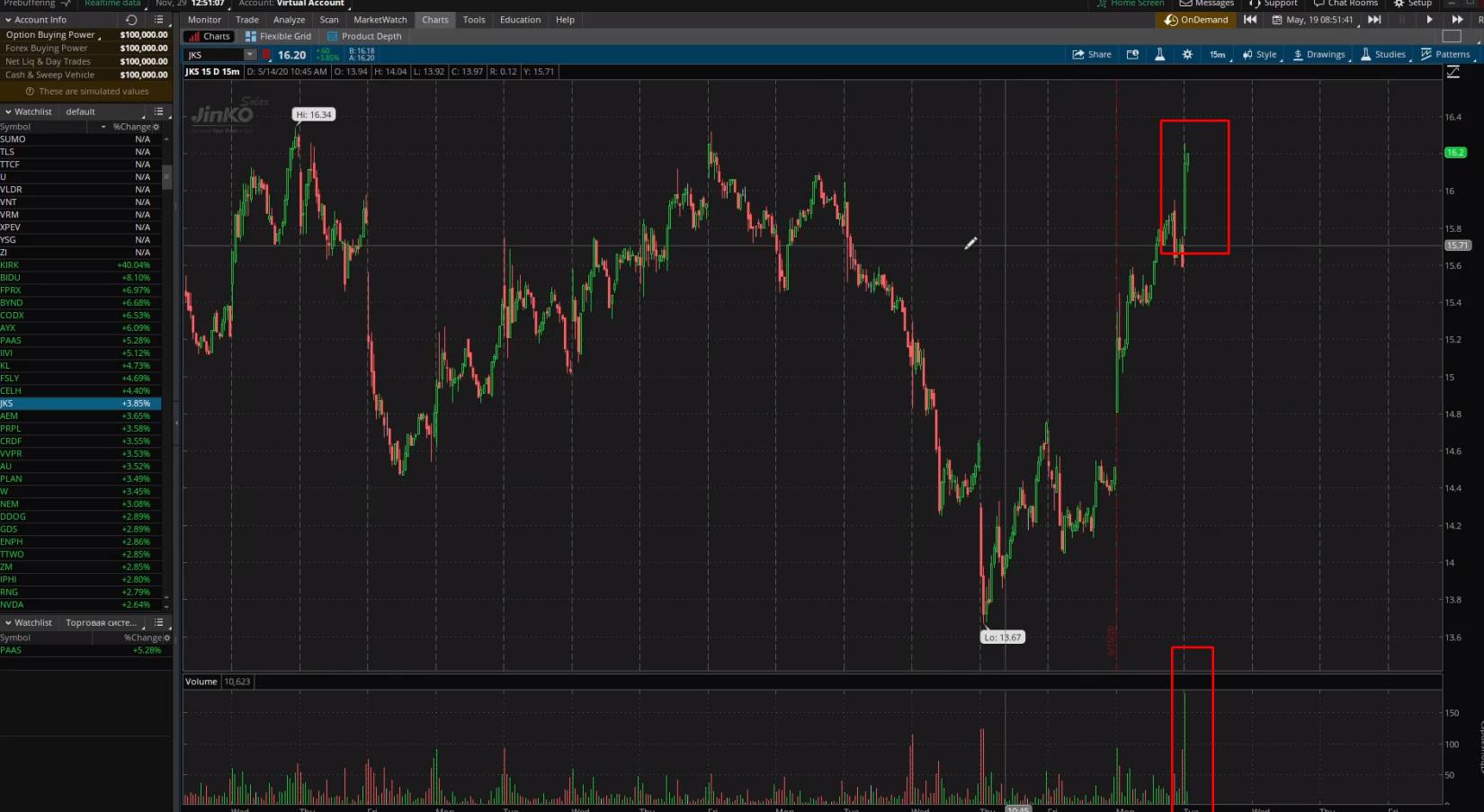Open the 15m timeframe selector
The width and height of the screenshot is (1484, 812).
tap(1217, 55)
